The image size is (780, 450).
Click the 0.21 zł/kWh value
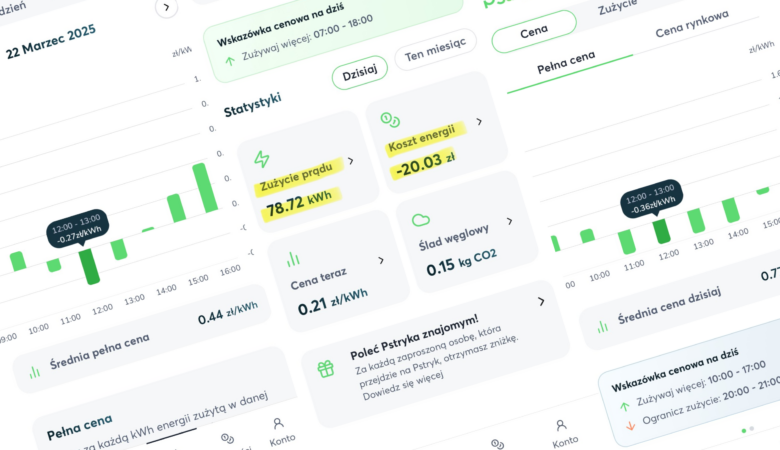333,301
